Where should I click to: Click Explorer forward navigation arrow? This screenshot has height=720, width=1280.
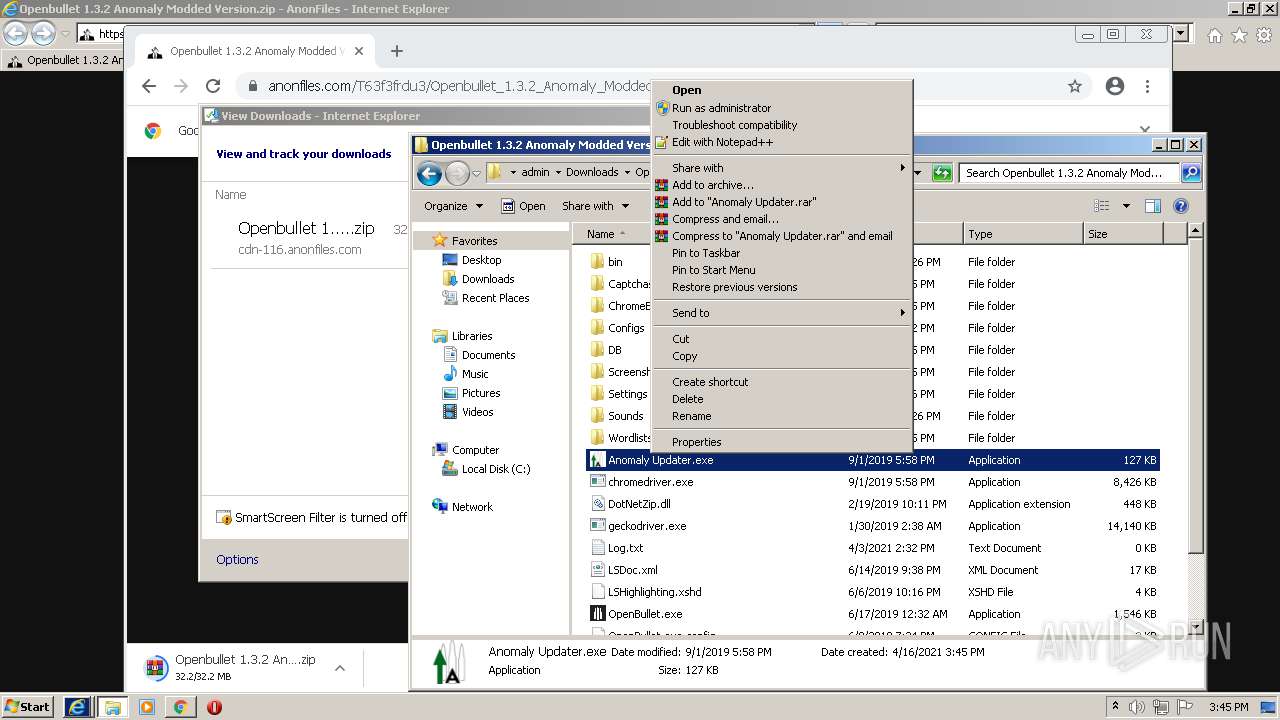(x=457, y=174)
